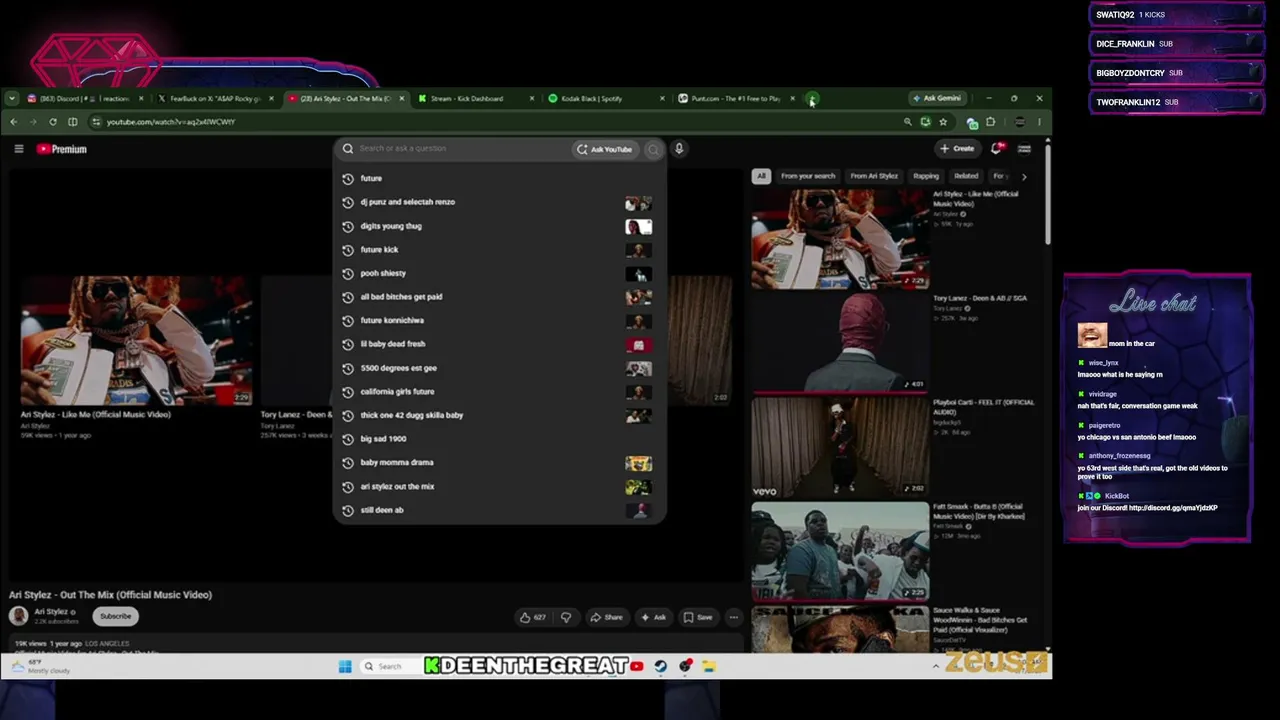
Task: Switch to the Discord browser tab
Action: pos(85,99)
